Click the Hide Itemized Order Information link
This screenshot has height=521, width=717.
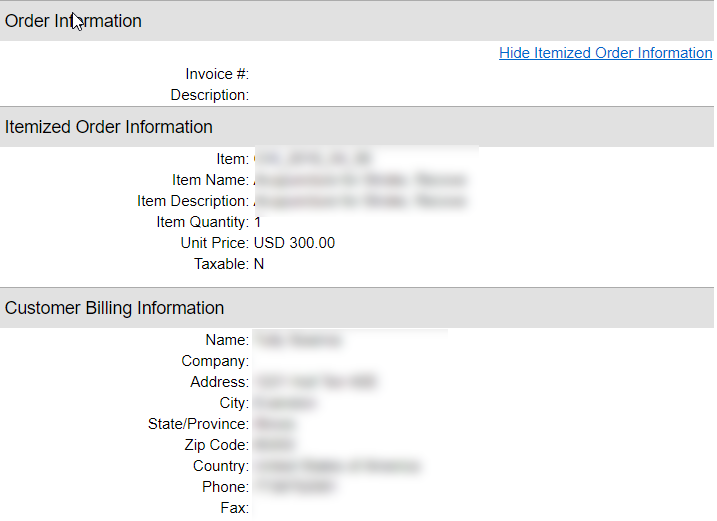pos(605,53)
